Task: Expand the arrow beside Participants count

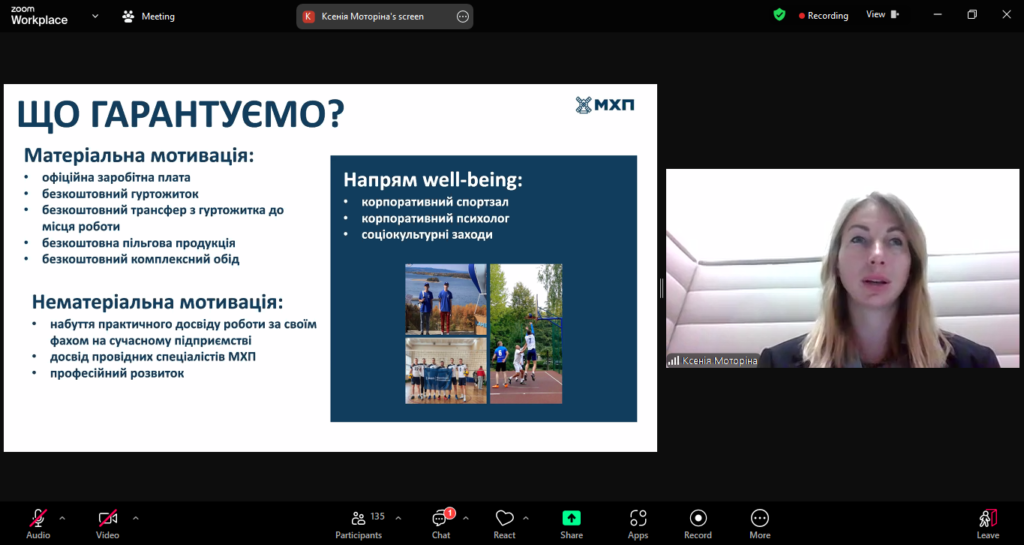Action: (x=398, y=518)
